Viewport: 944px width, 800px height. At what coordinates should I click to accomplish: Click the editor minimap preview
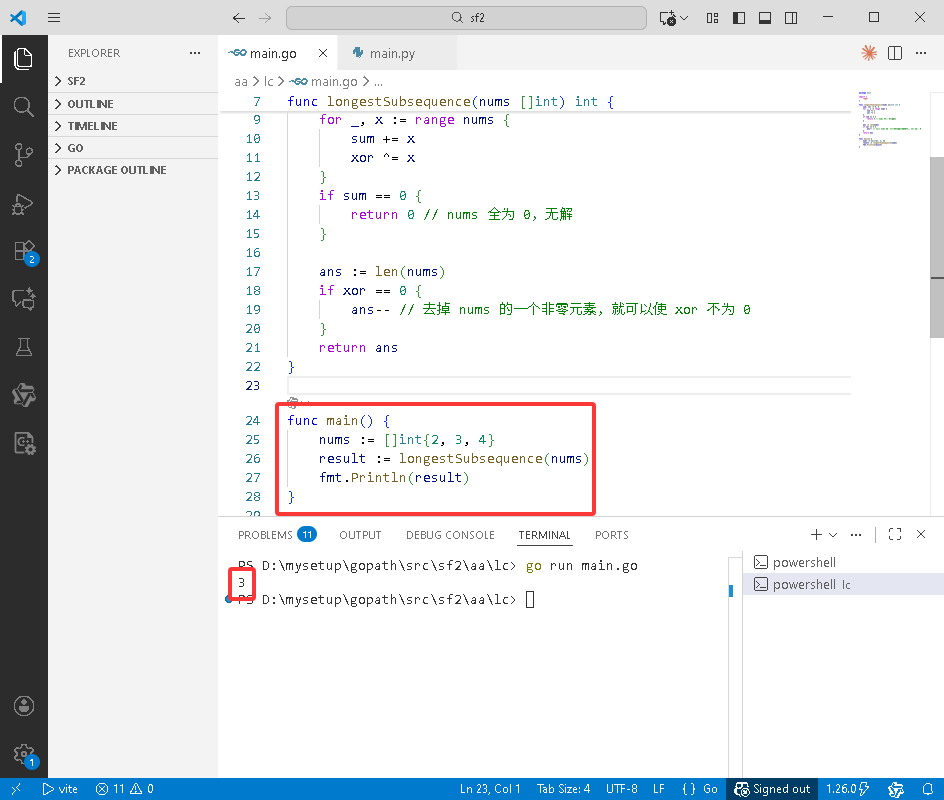[x=889, y=119]
